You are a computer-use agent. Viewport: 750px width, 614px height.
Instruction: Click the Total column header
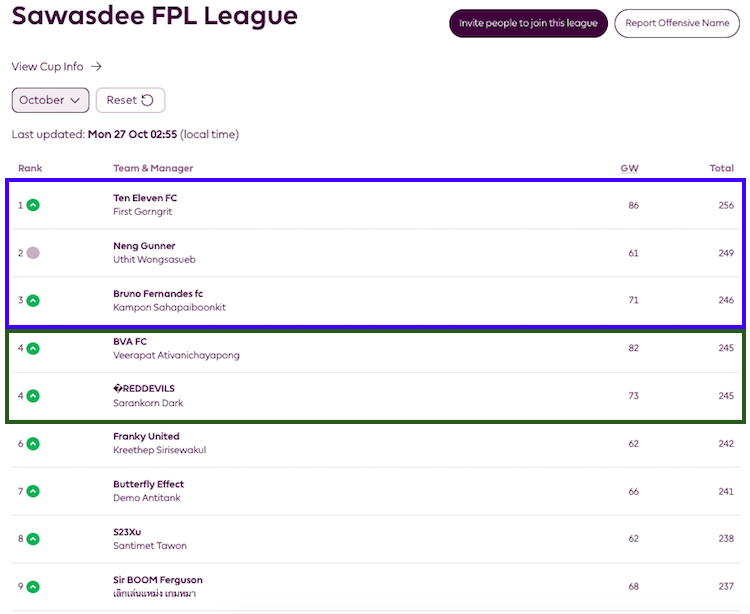(x=721, y=168)
